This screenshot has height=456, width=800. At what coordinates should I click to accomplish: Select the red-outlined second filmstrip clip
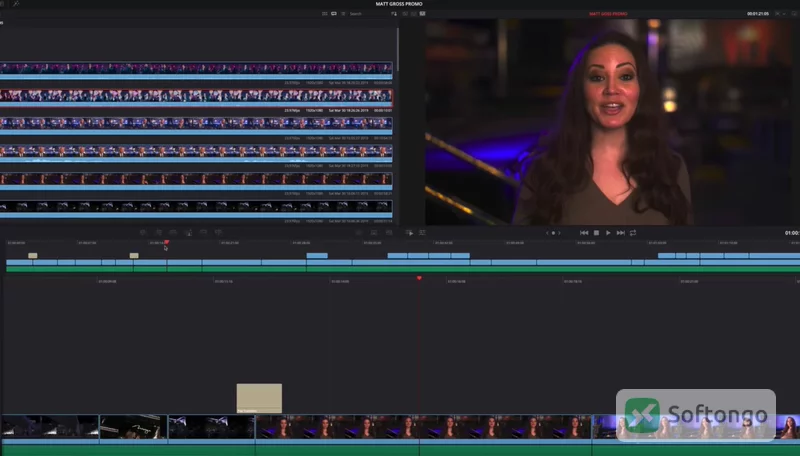pyautogui.click(x=196, y=98)
